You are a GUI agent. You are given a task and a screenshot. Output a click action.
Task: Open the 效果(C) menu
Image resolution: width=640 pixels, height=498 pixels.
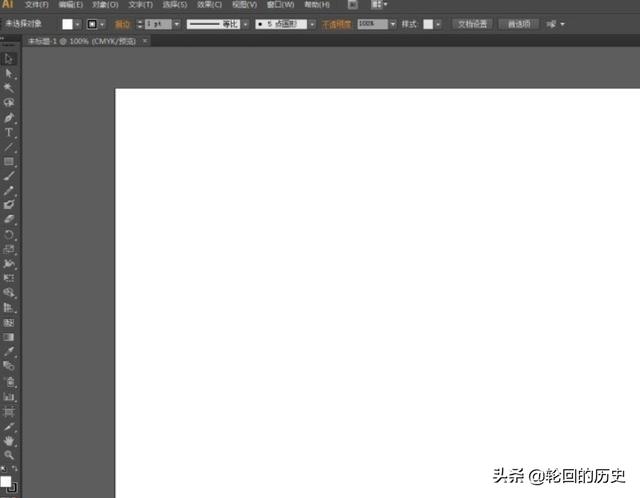209,5
